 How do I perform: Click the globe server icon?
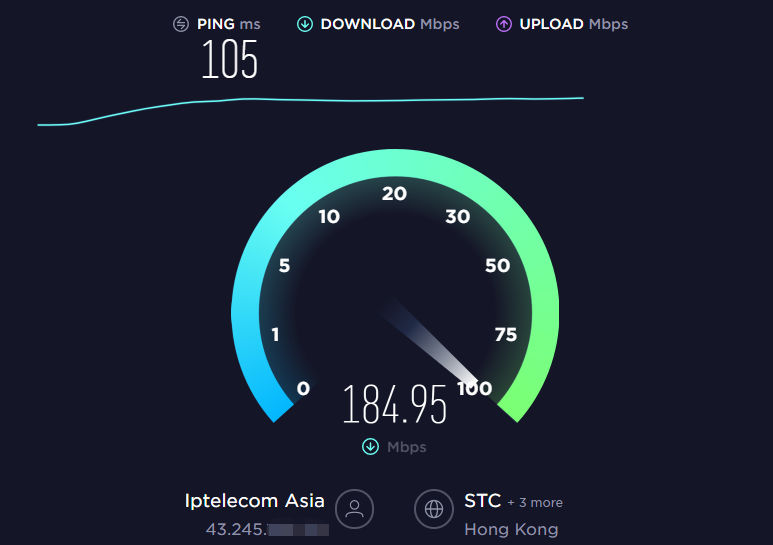click(434, 509)
